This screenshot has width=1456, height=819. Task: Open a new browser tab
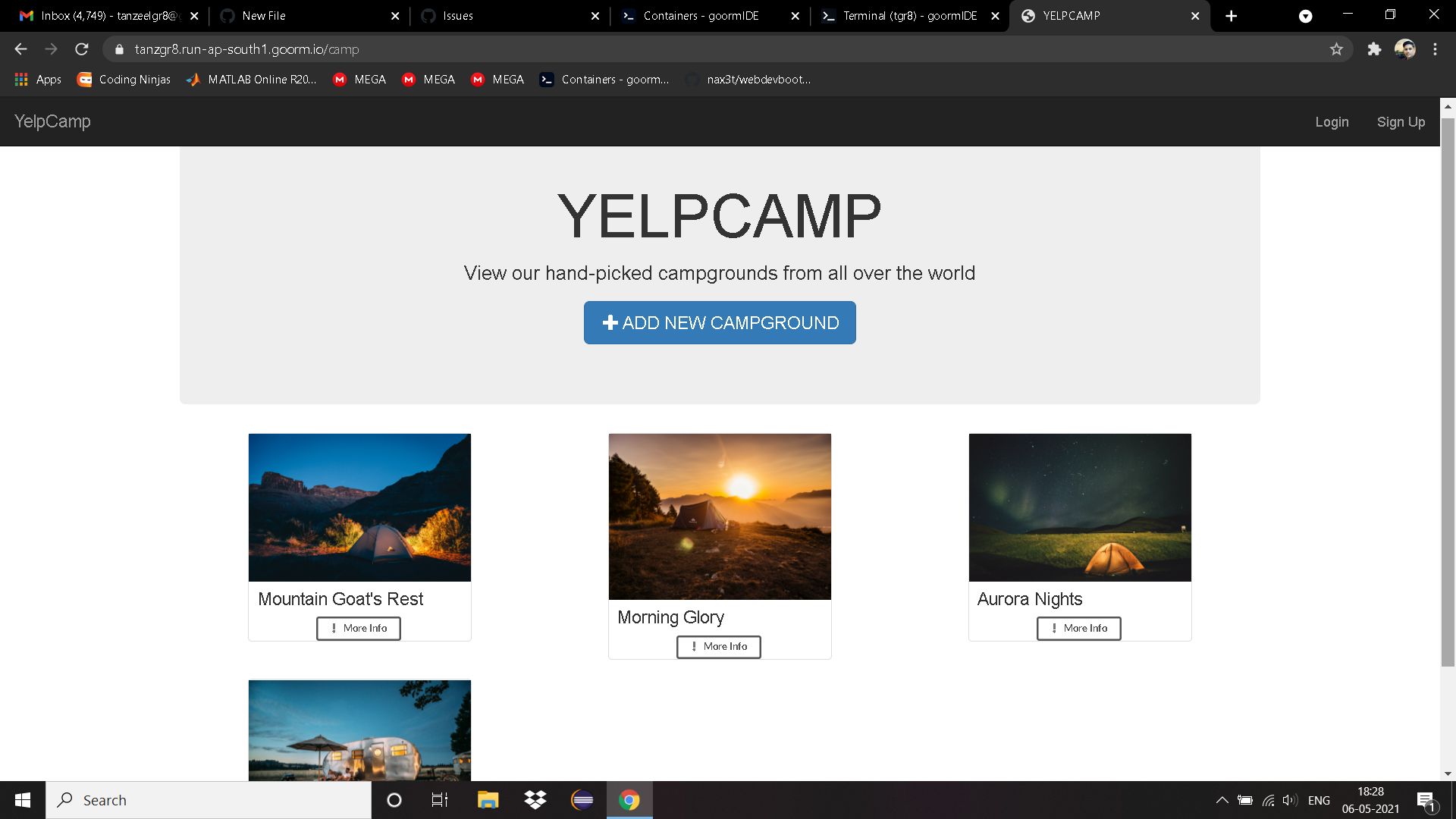coord(1232,15)
